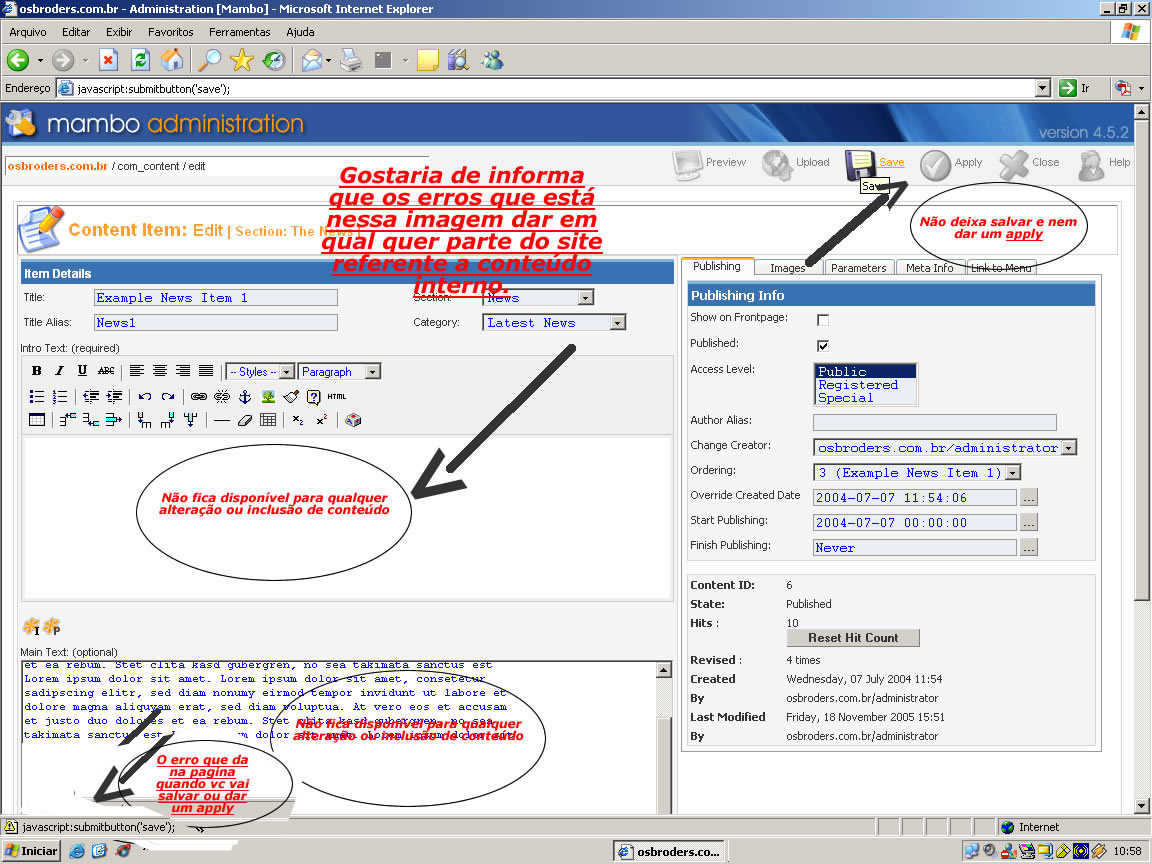The image size is (1152, 864).
Task: Apply subscript formatting
Action: tap(298, 420)
